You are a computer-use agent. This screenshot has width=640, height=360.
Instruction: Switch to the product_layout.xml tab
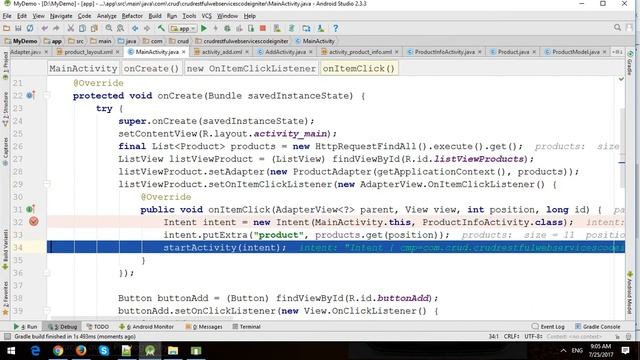pos(88,52)
